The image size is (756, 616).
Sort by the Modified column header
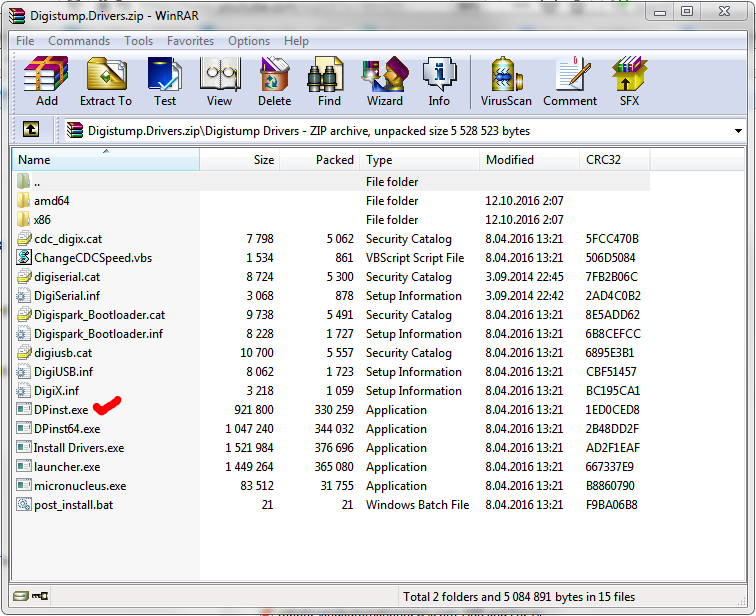pyautogui.click(x=510, y=160)
